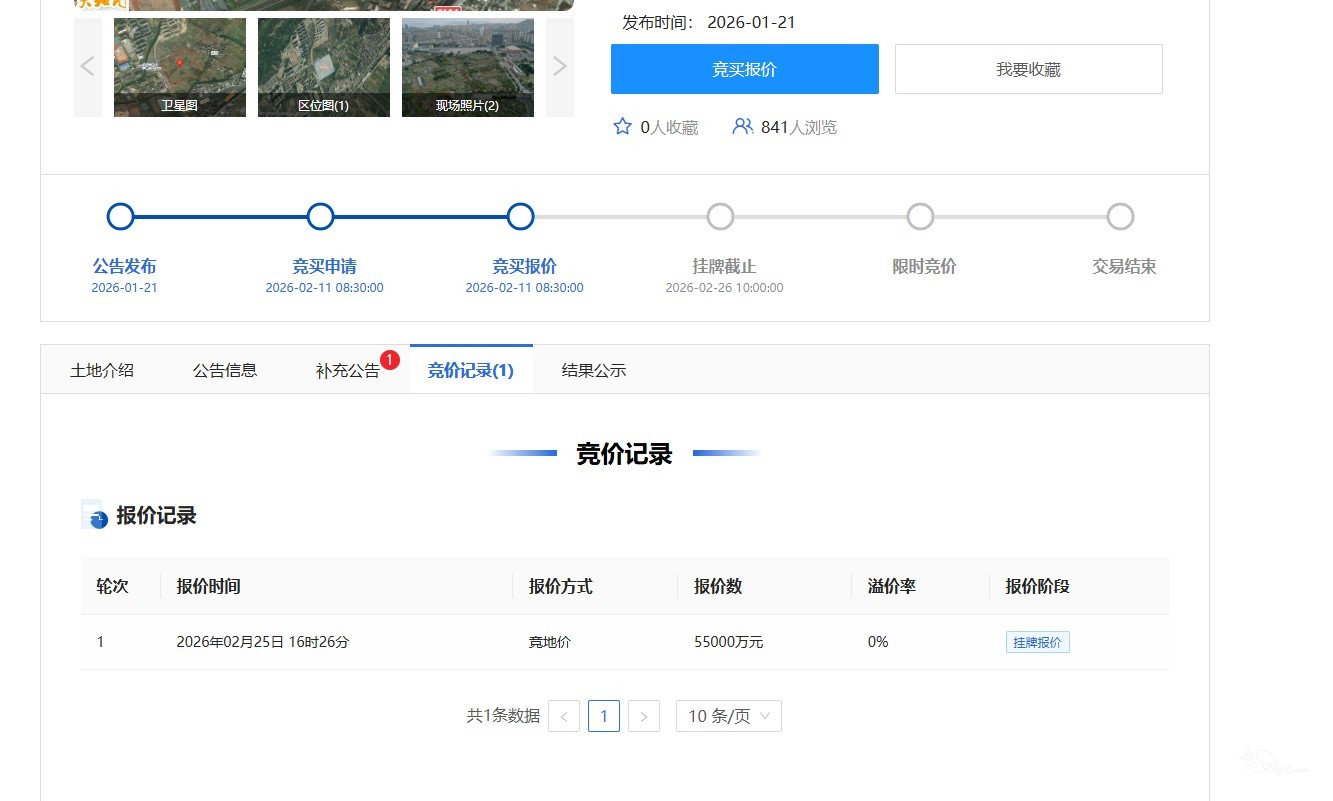1333x801 pixels.
Task: Open the 现场照片(2) thumbnail
Action: [x=468, y=67]
